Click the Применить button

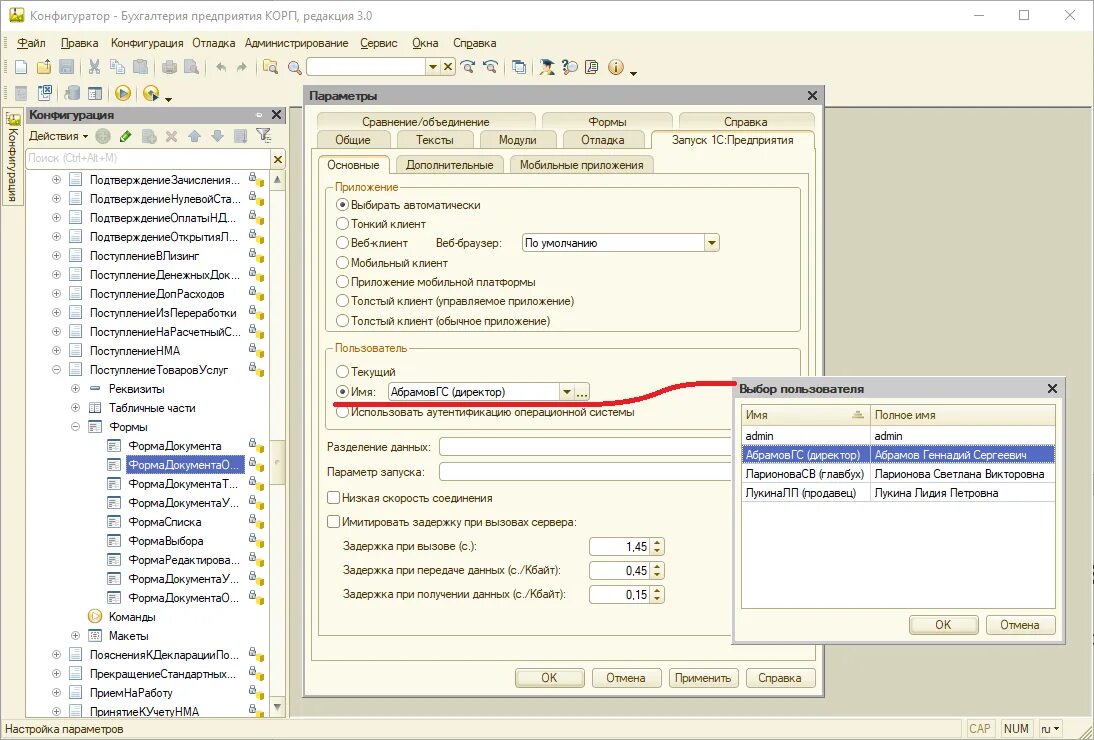703,677
